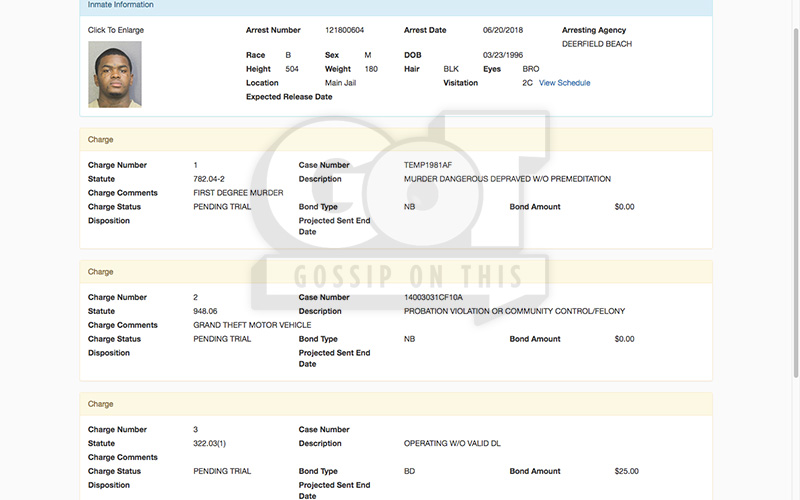
Task: Click hair color value BLK
Action: pyautogui.click(x=451, y=69)
